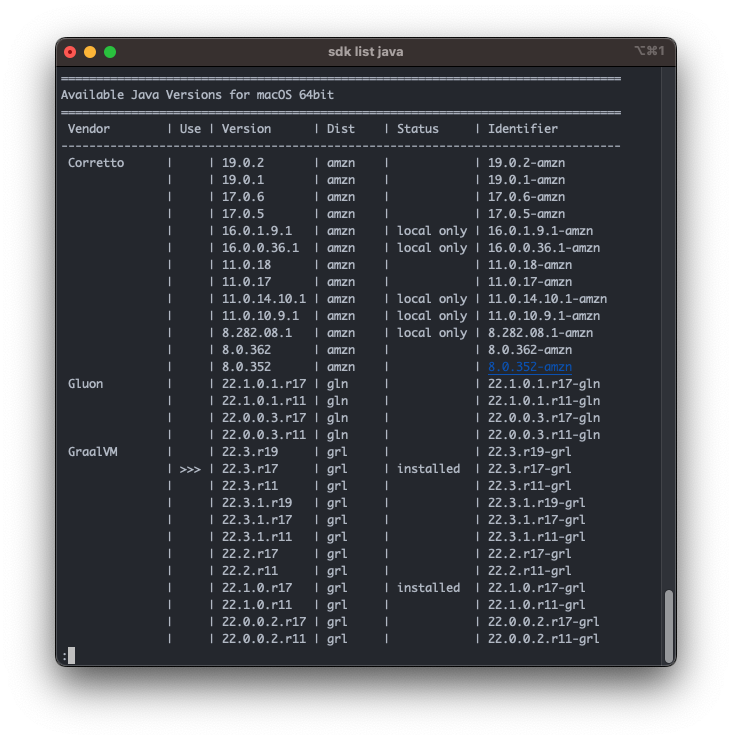Click the '>>>' in-use marker
Viewport: 732px width, 740px height.
pos(190,469)
